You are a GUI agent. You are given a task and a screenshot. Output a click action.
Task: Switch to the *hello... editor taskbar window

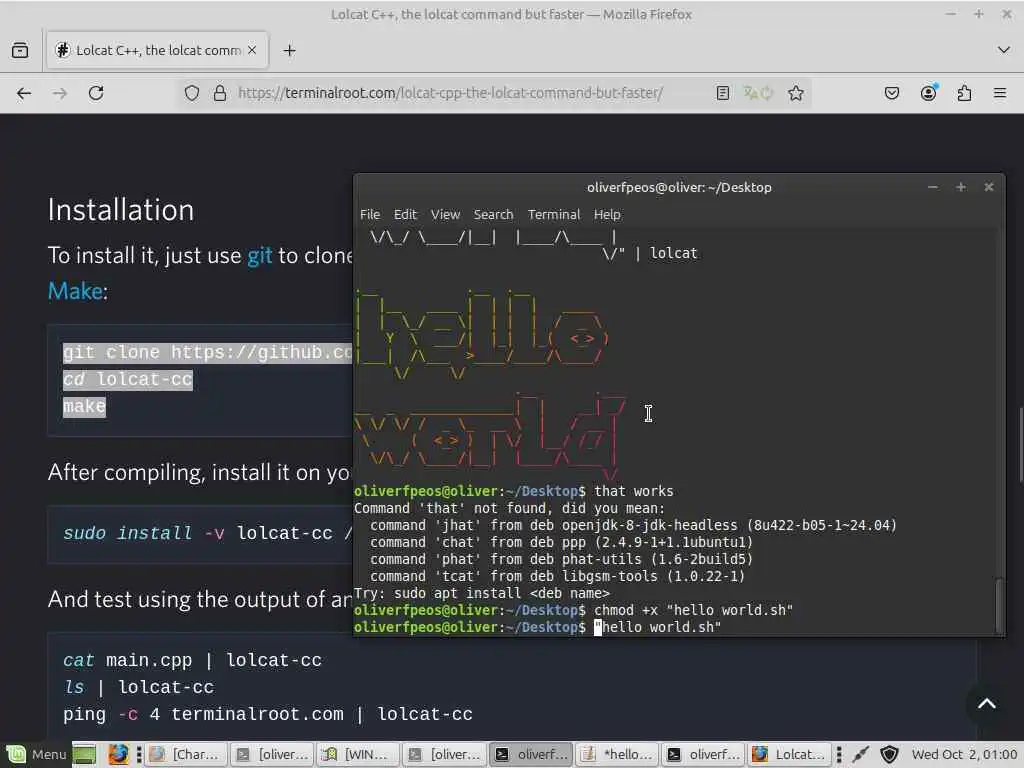616,754
